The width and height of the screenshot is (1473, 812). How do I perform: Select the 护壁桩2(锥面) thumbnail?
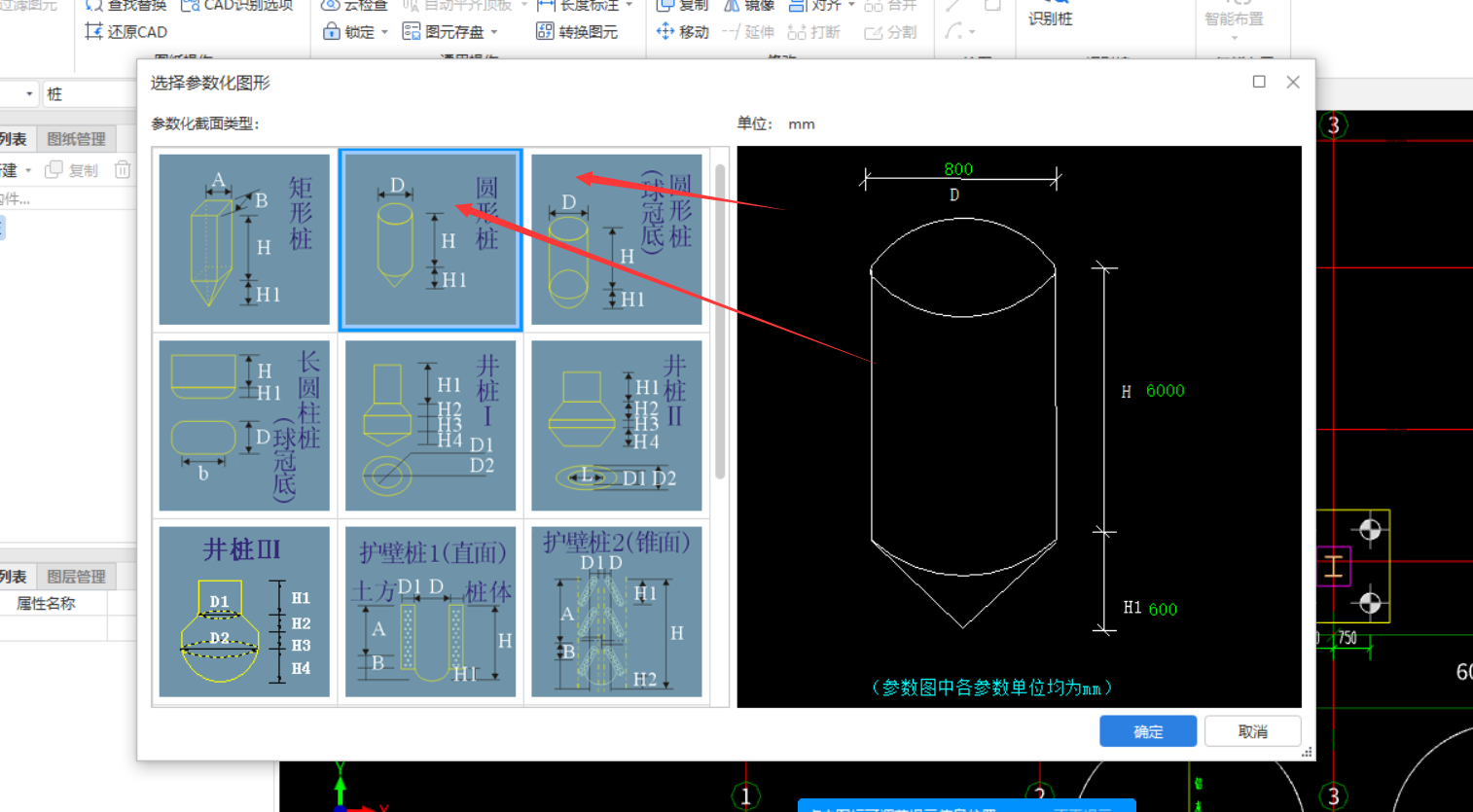point(616,612)
